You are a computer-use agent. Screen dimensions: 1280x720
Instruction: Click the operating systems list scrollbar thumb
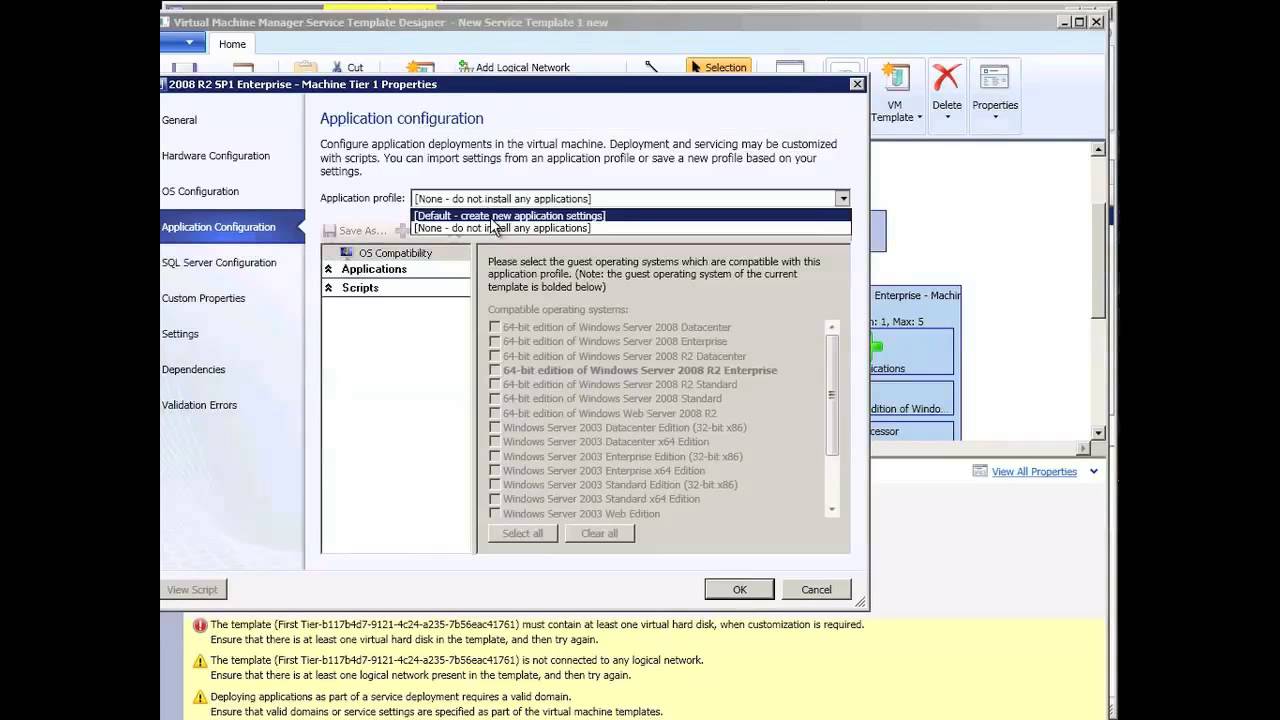click(831, 394)
